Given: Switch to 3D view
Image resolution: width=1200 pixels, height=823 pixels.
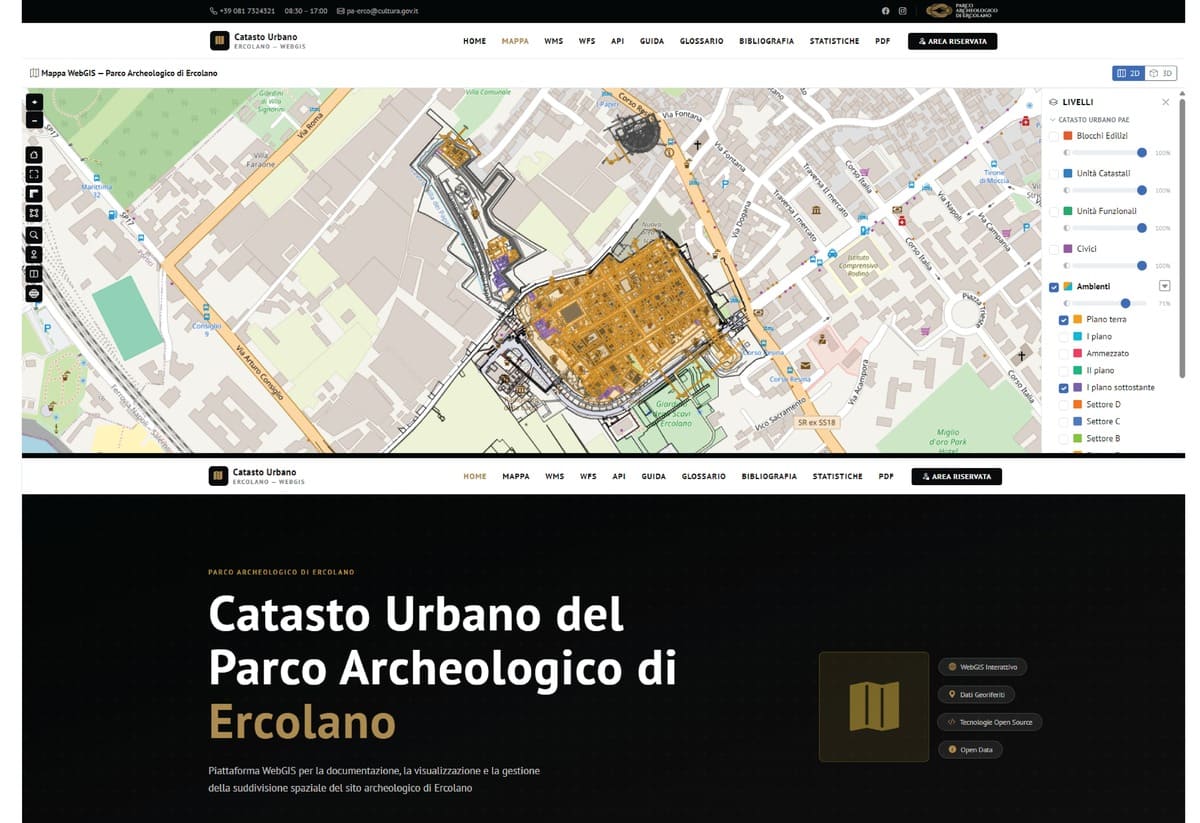Looking at the screenshot, I should pos(1160,73).
